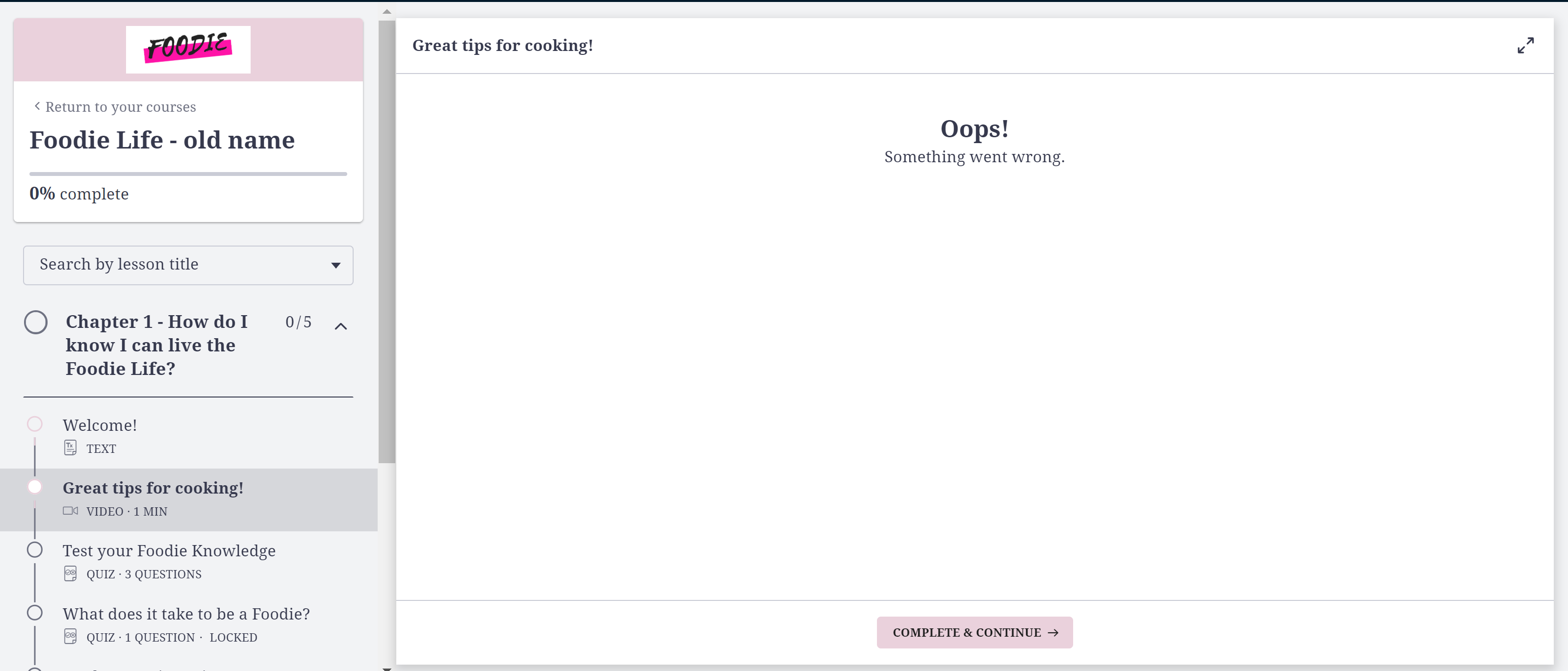Toggle the Chapter 1 completion circle
The image size is (1568, 671).
click(35, 322)
